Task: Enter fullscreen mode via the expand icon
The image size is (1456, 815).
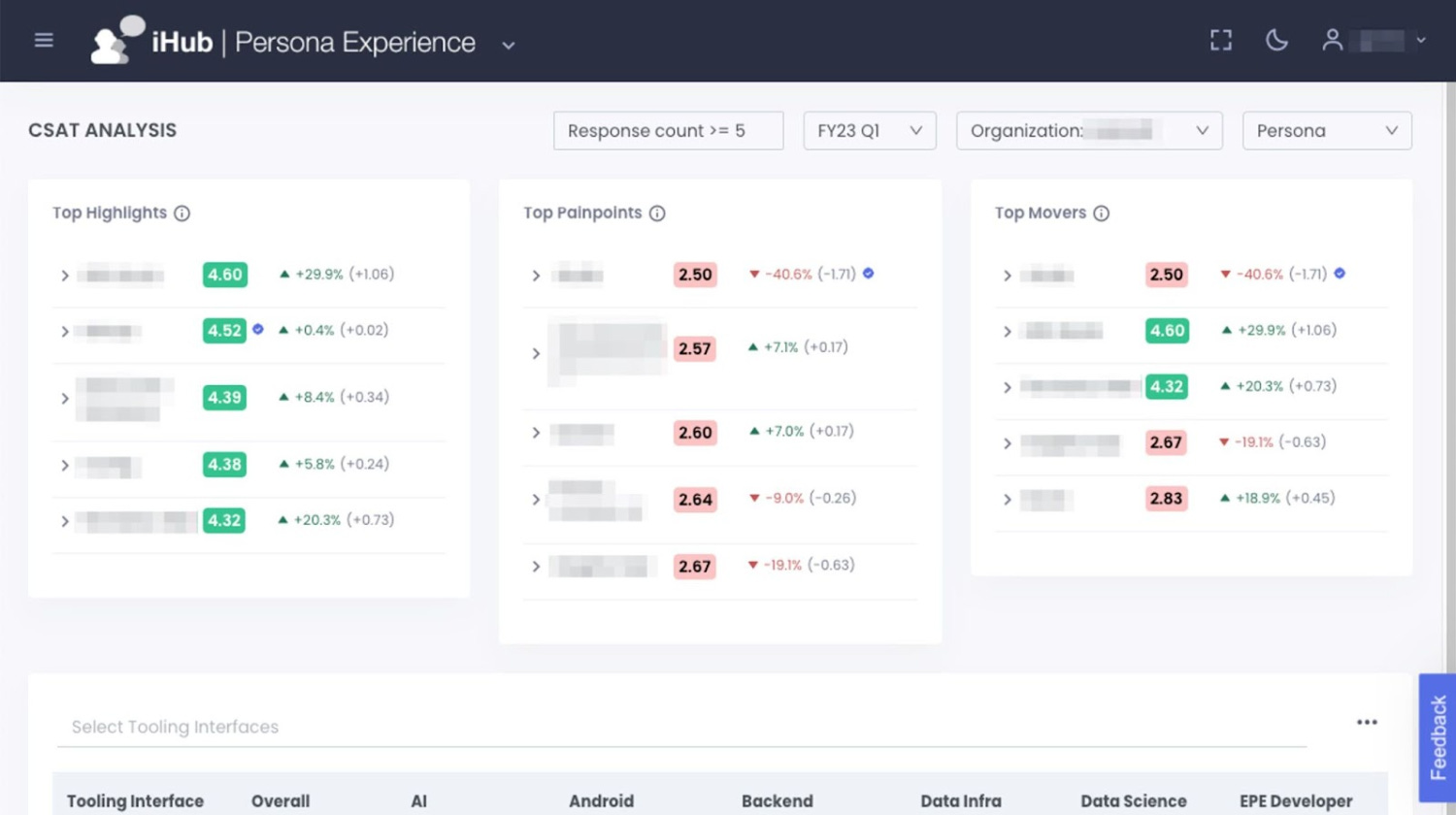Action: point(1220,40)
